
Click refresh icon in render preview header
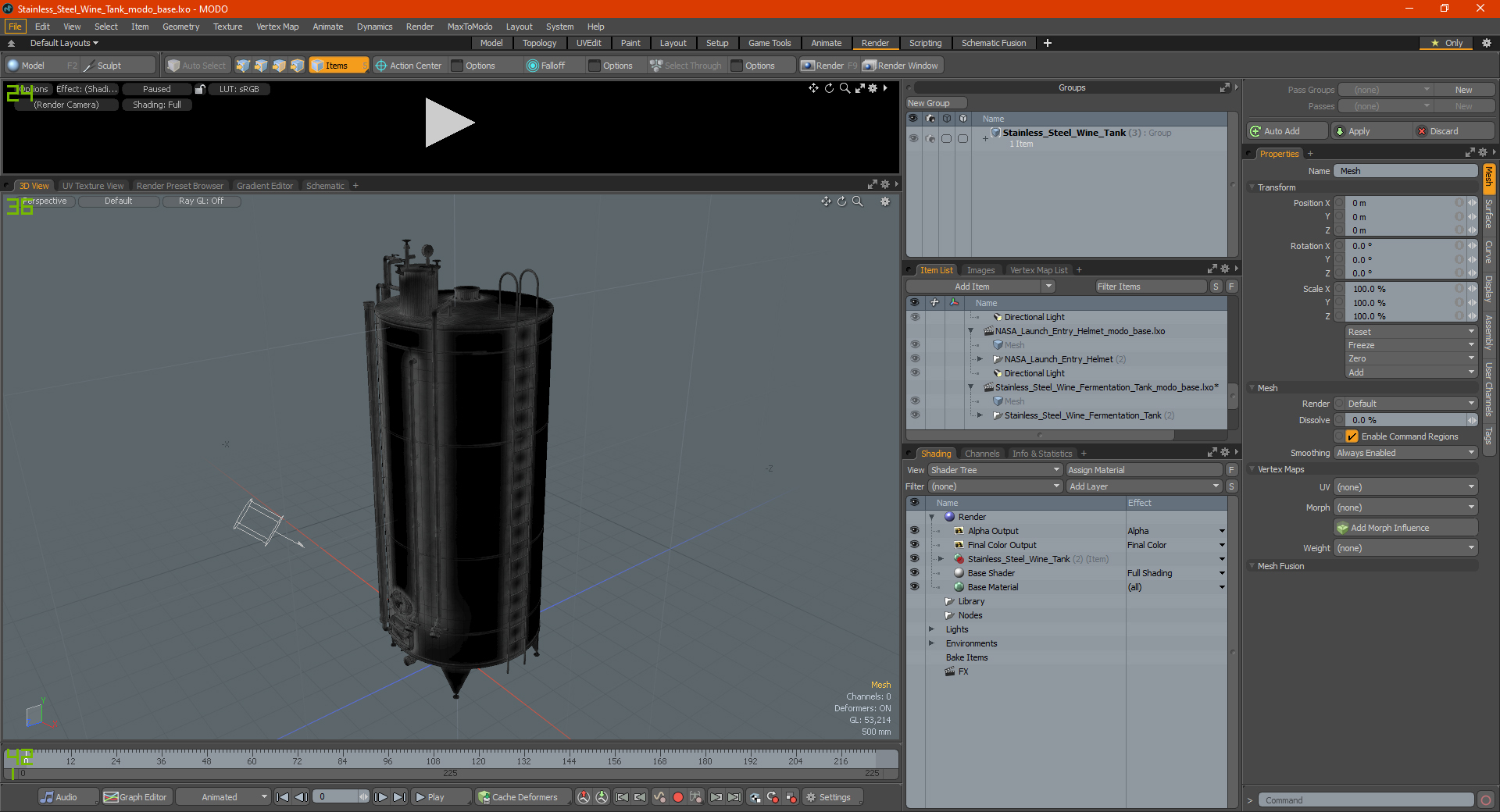(x=829, y=88)
